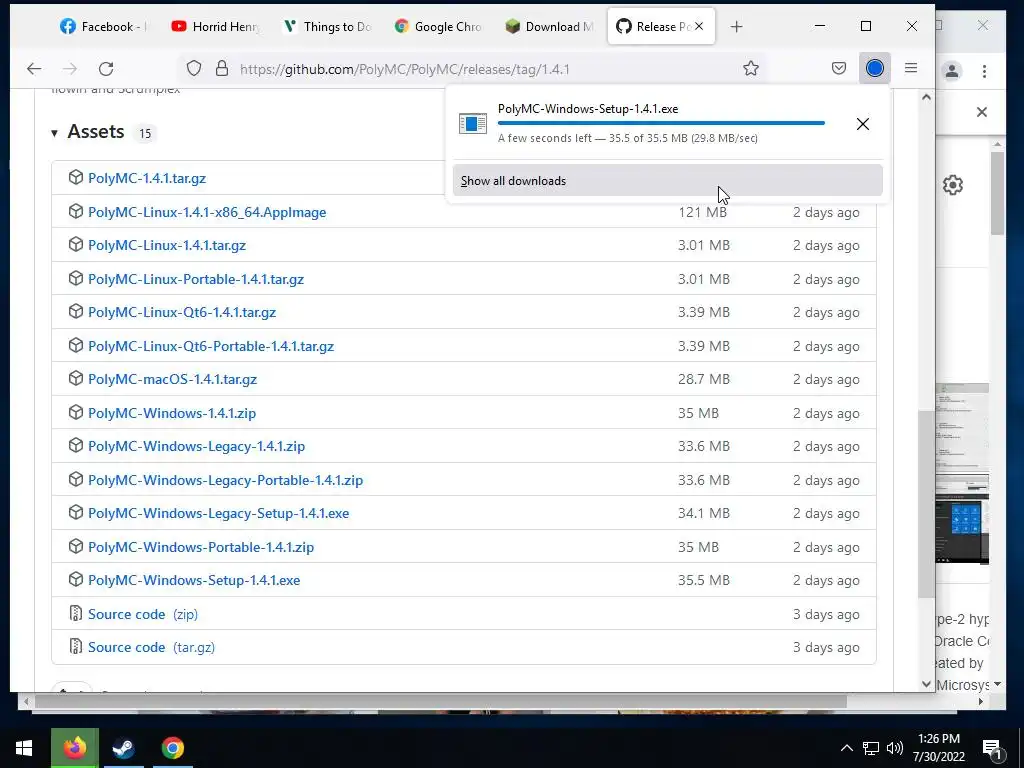Click zip file icon beside Source code (zip)

tap(76, 613)
